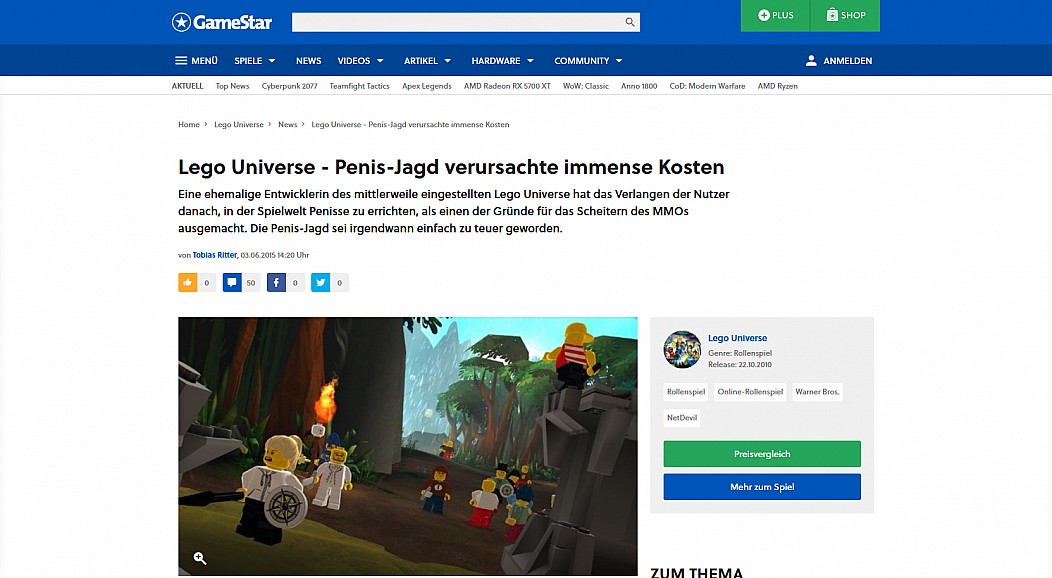Open the green PLUS button
Viewport: 1052px width, 578px height.
coord(776,15)
